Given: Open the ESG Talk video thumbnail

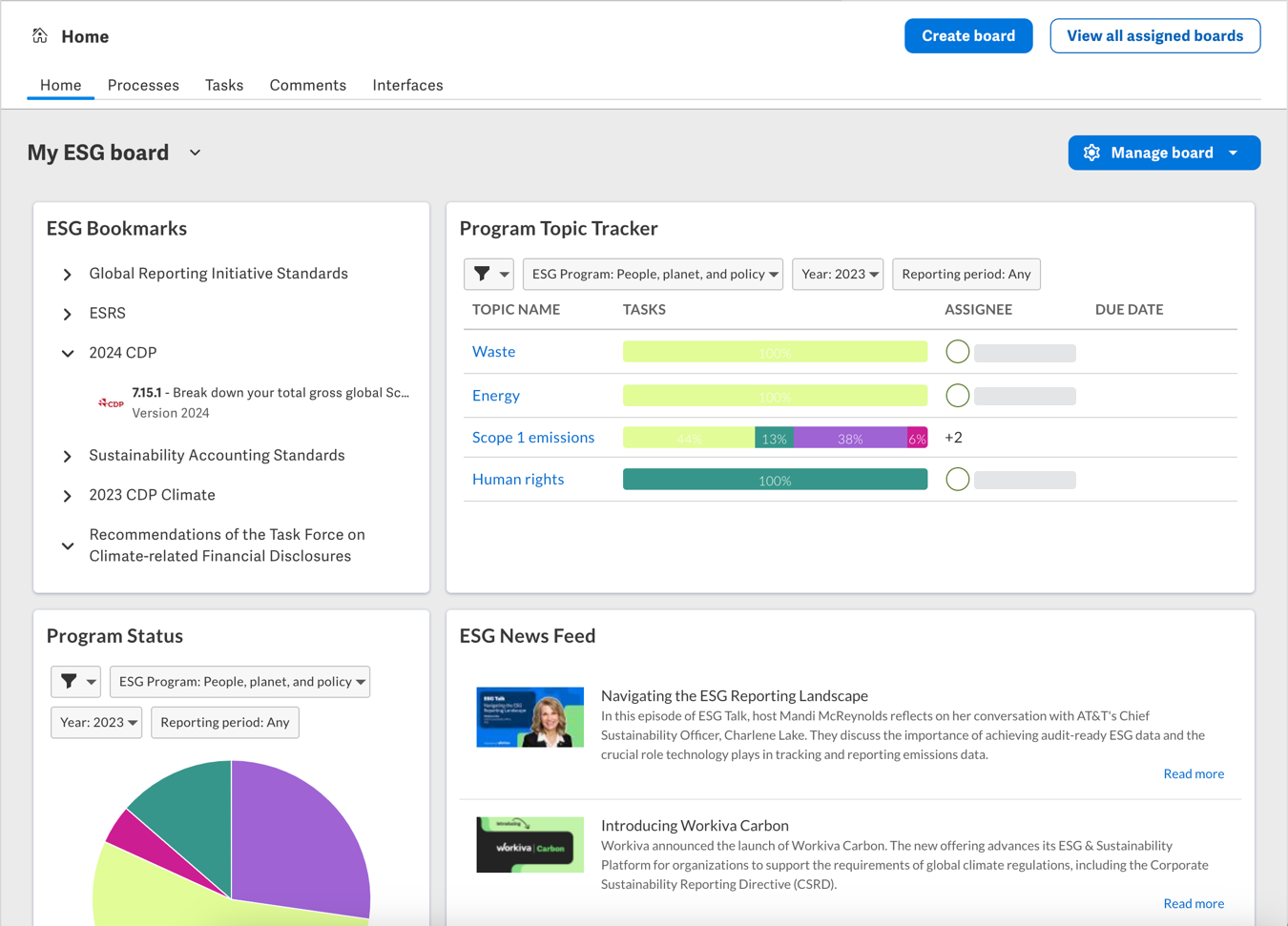Looking at the screenshot, I should pos(530,717).
